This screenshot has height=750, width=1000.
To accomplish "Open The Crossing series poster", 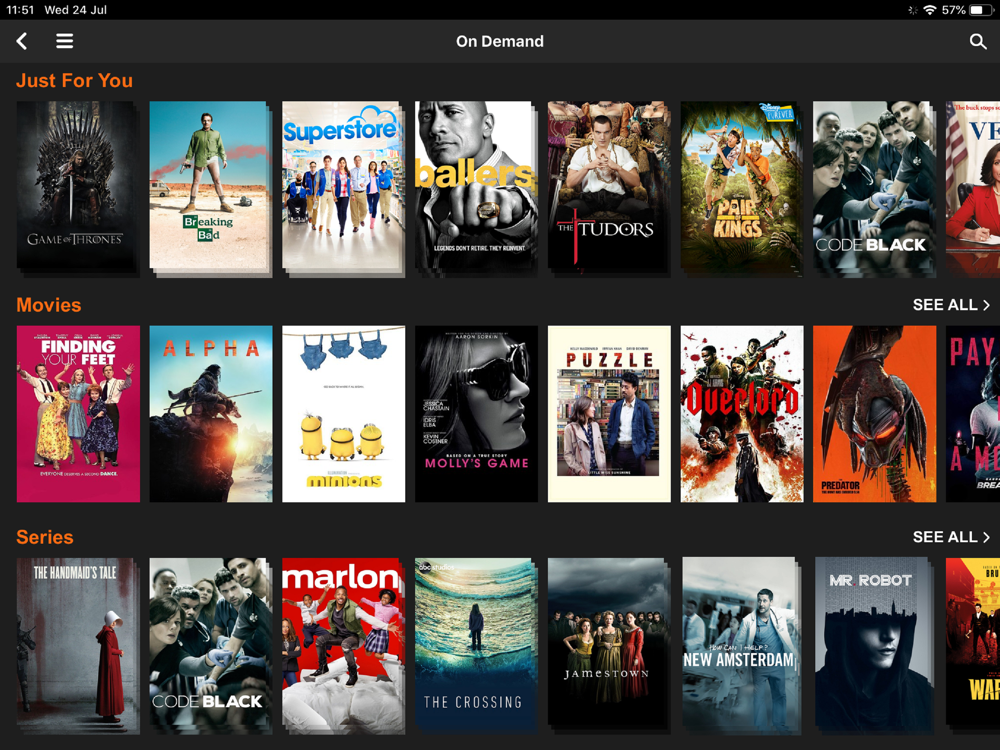I will point(476,646).
